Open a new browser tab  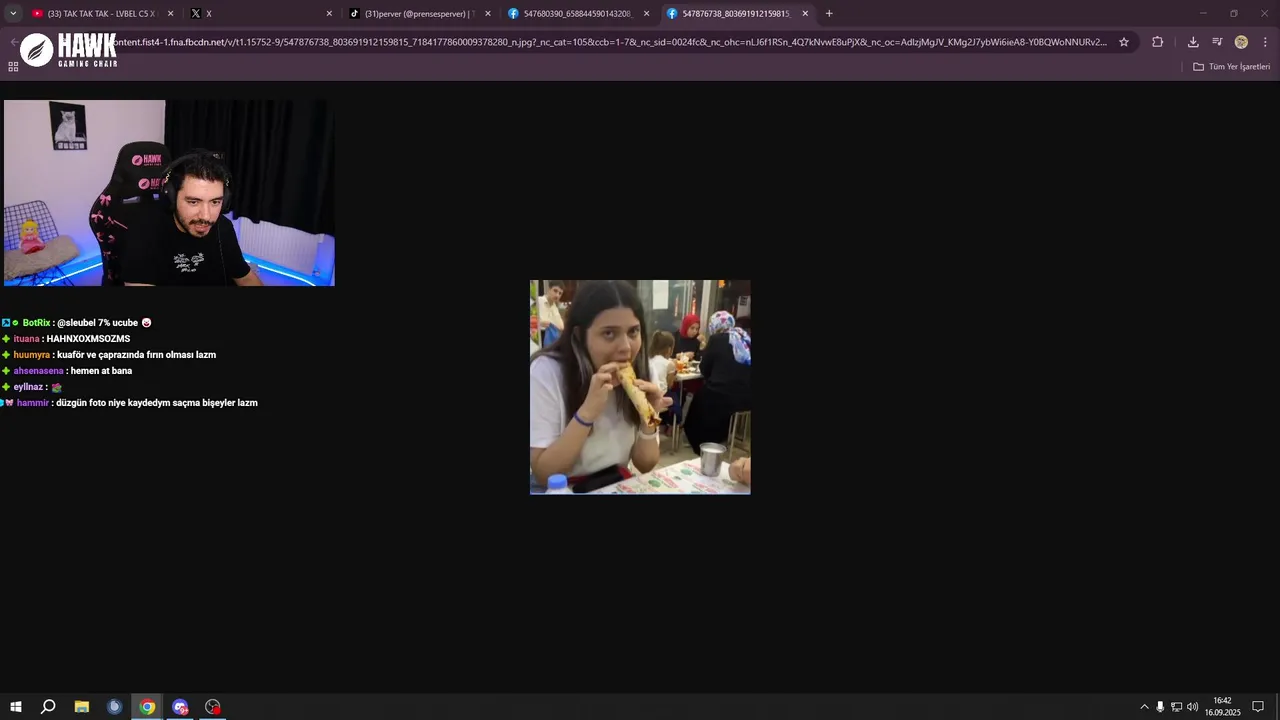829,13
